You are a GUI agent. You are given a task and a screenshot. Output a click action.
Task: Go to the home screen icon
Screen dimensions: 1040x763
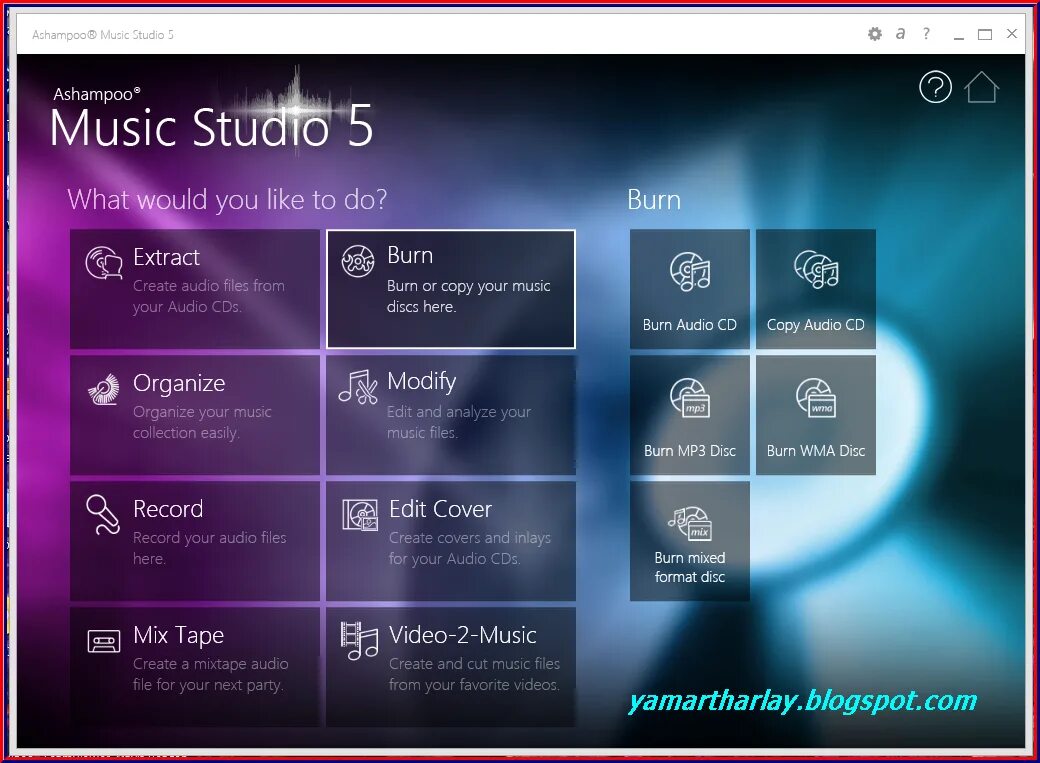[982, 87]
